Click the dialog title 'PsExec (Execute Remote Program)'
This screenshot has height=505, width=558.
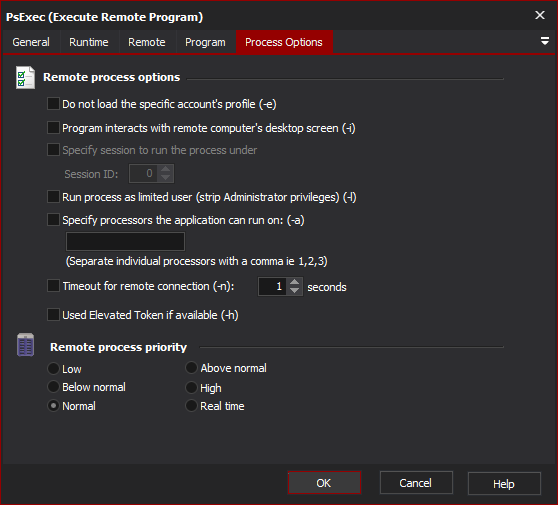click(x=104, y=17)
